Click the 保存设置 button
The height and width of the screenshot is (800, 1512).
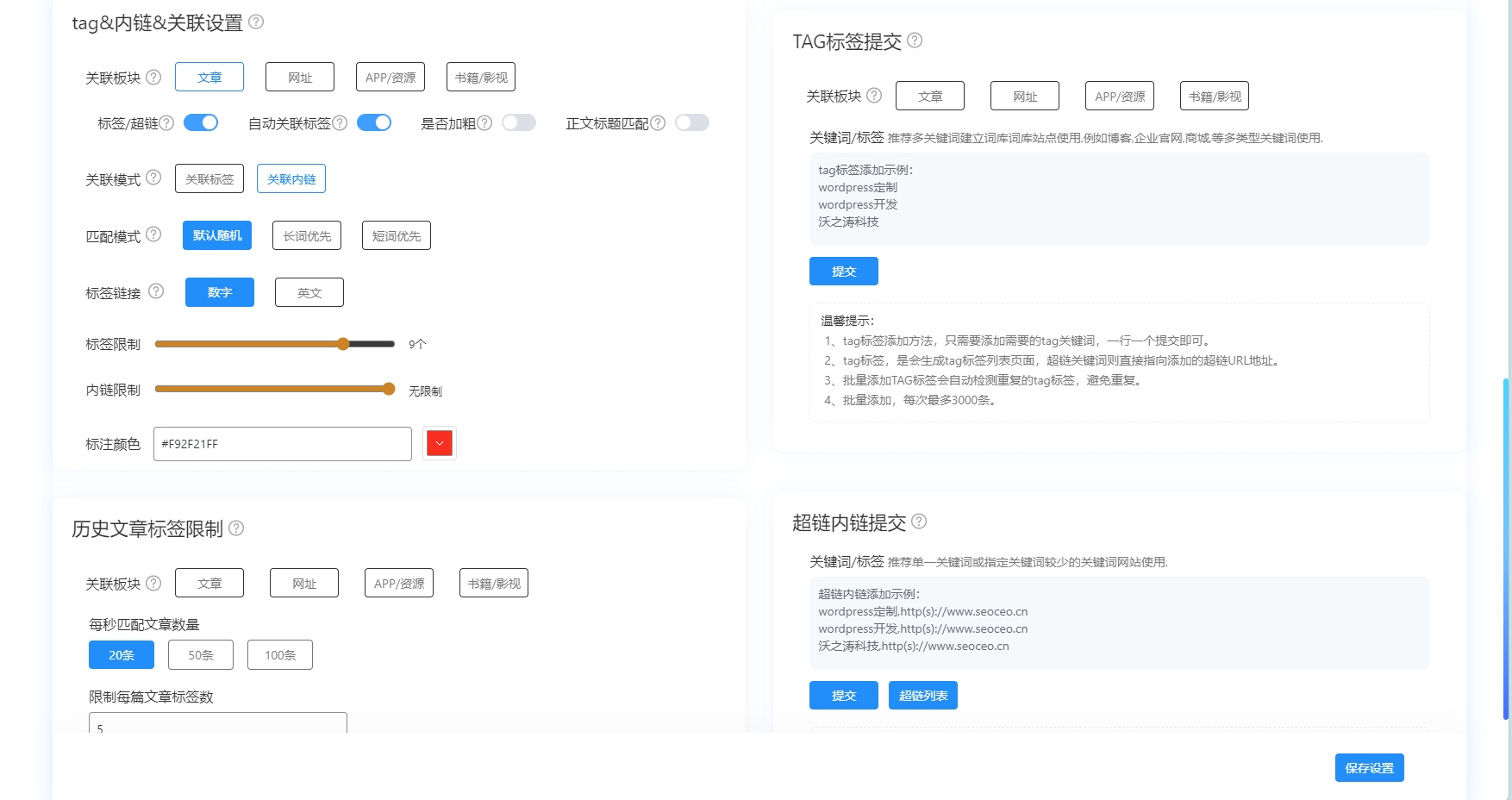pos(1369,767)
